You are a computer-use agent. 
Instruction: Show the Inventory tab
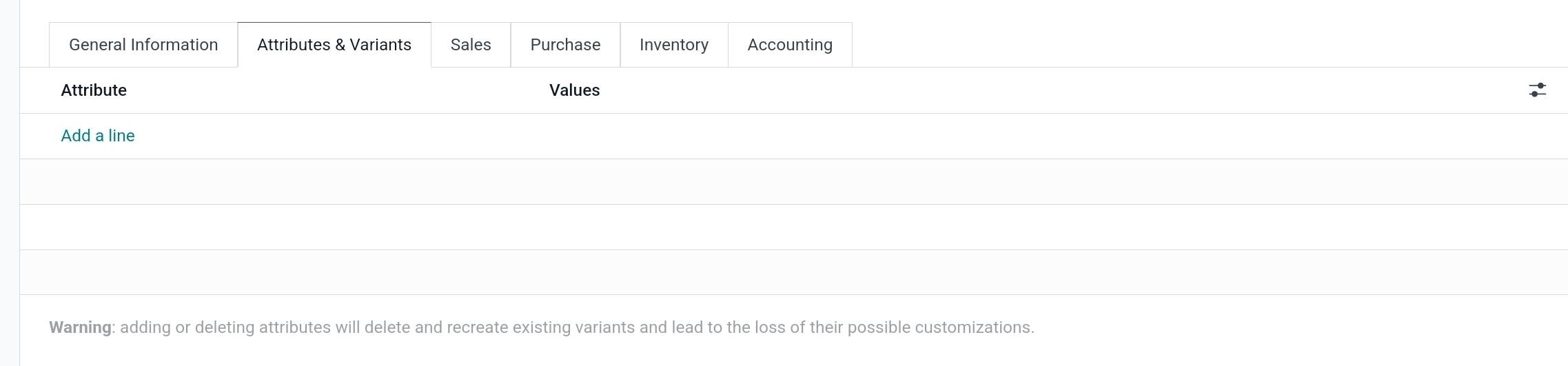[673, 45]
